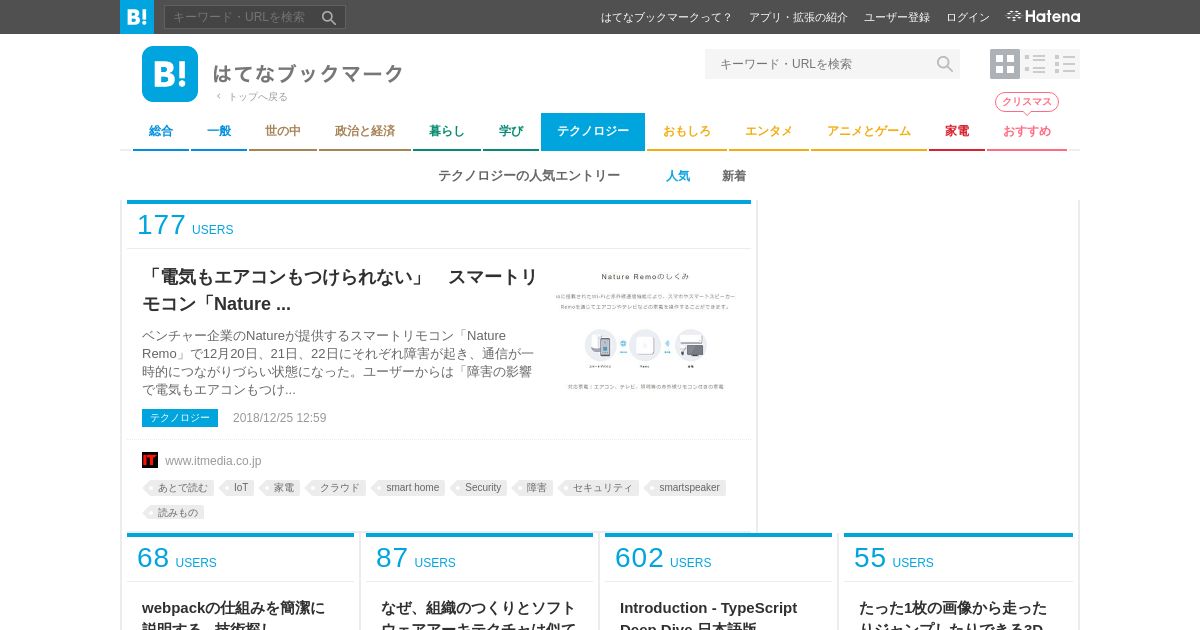Click the Security tag
This screenshot has width=1200, height=630.
481,488
